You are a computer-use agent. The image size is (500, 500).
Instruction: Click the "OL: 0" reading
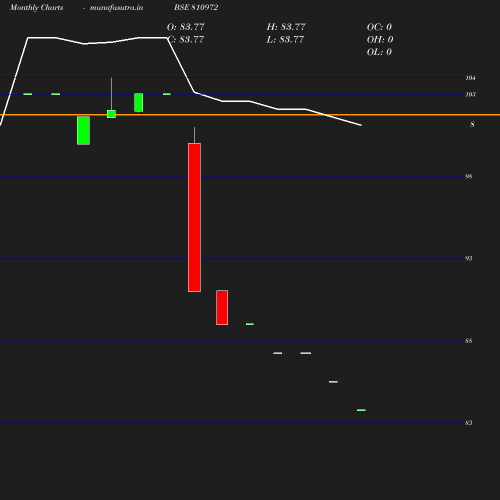coord(379,52)
